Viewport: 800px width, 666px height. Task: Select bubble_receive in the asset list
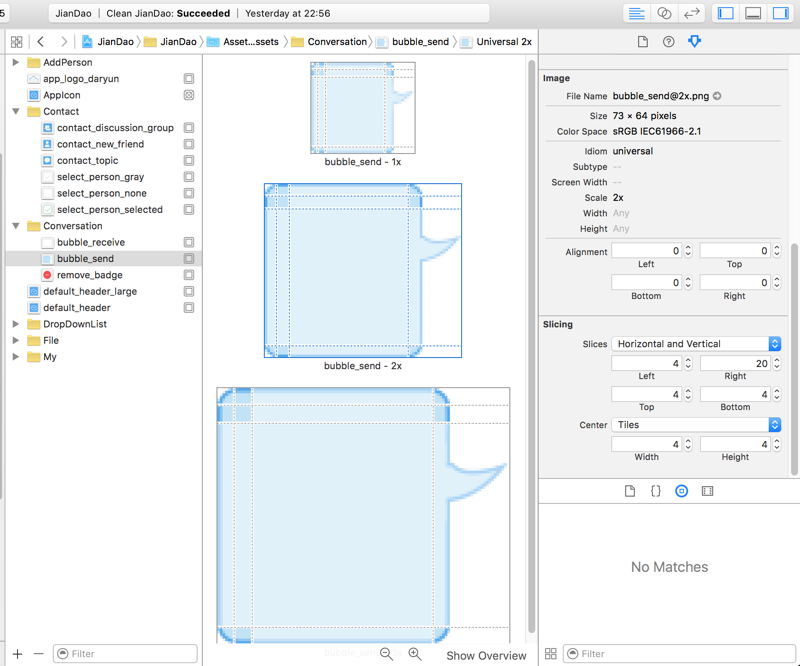90,242
